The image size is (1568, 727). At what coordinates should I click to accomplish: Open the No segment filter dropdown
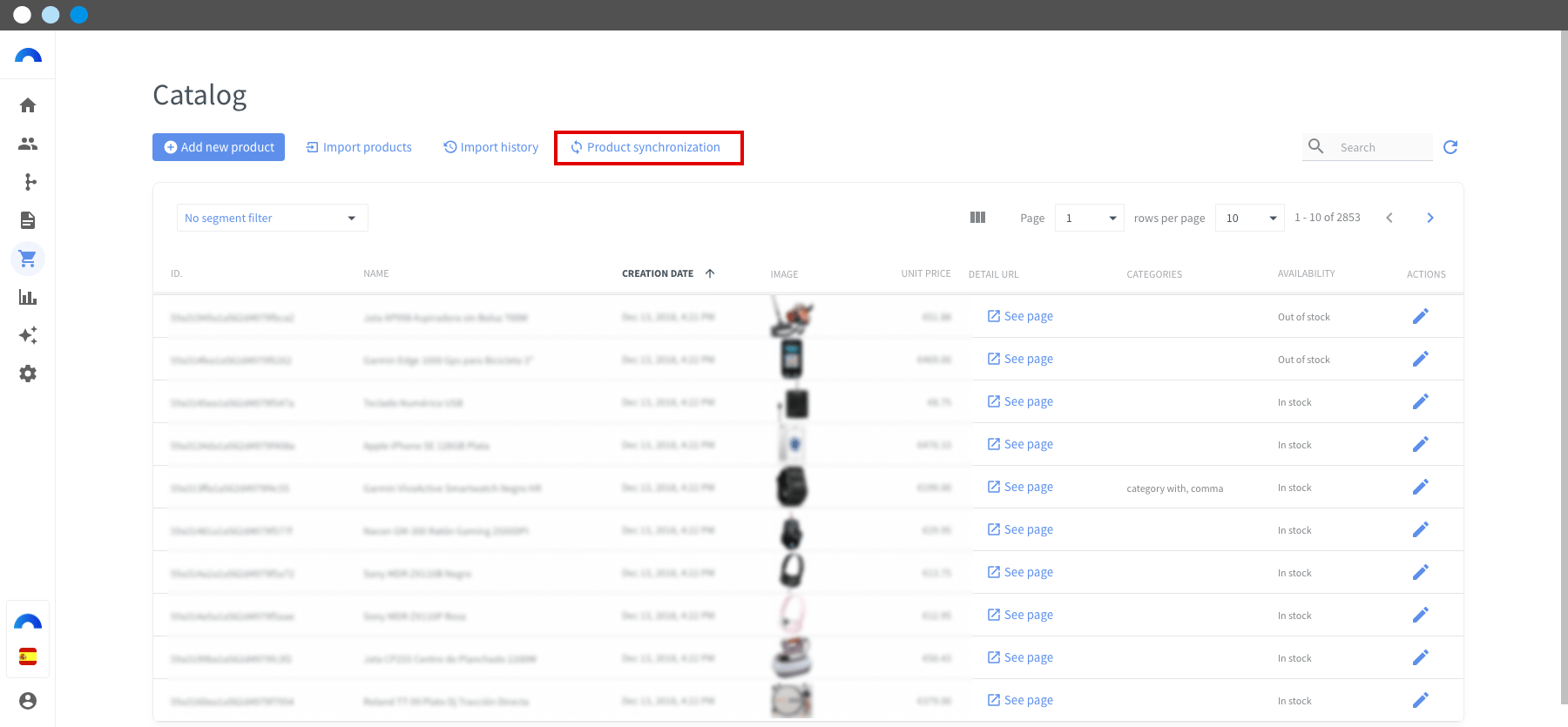(272, 218)
